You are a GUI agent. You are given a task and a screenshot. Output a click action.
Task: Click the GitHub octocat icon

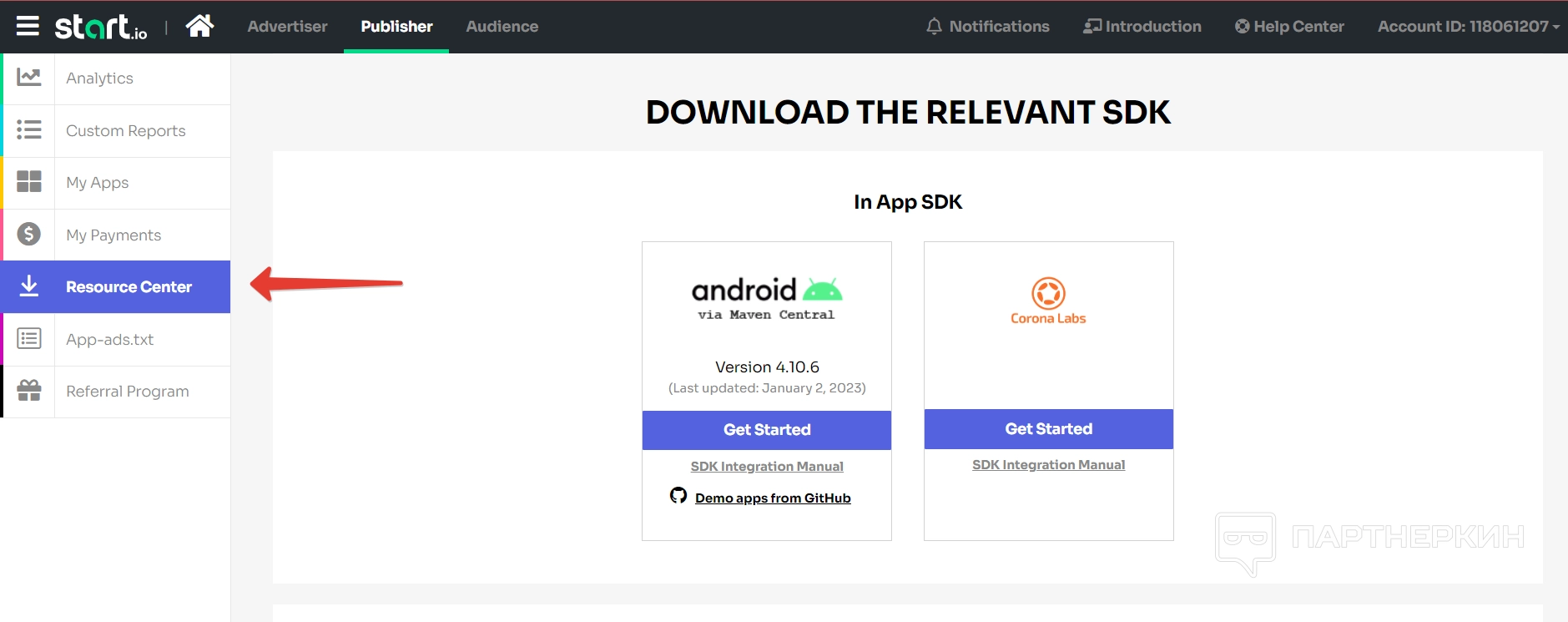[x=678, y=496]
